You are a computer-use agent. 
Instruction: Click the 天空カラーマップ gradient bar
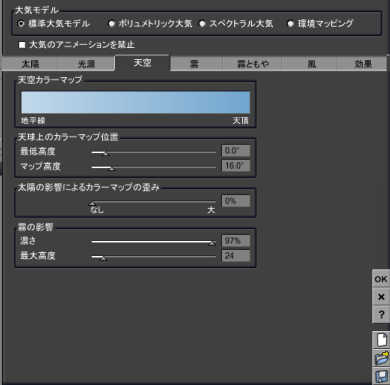[x=136, y=102]
